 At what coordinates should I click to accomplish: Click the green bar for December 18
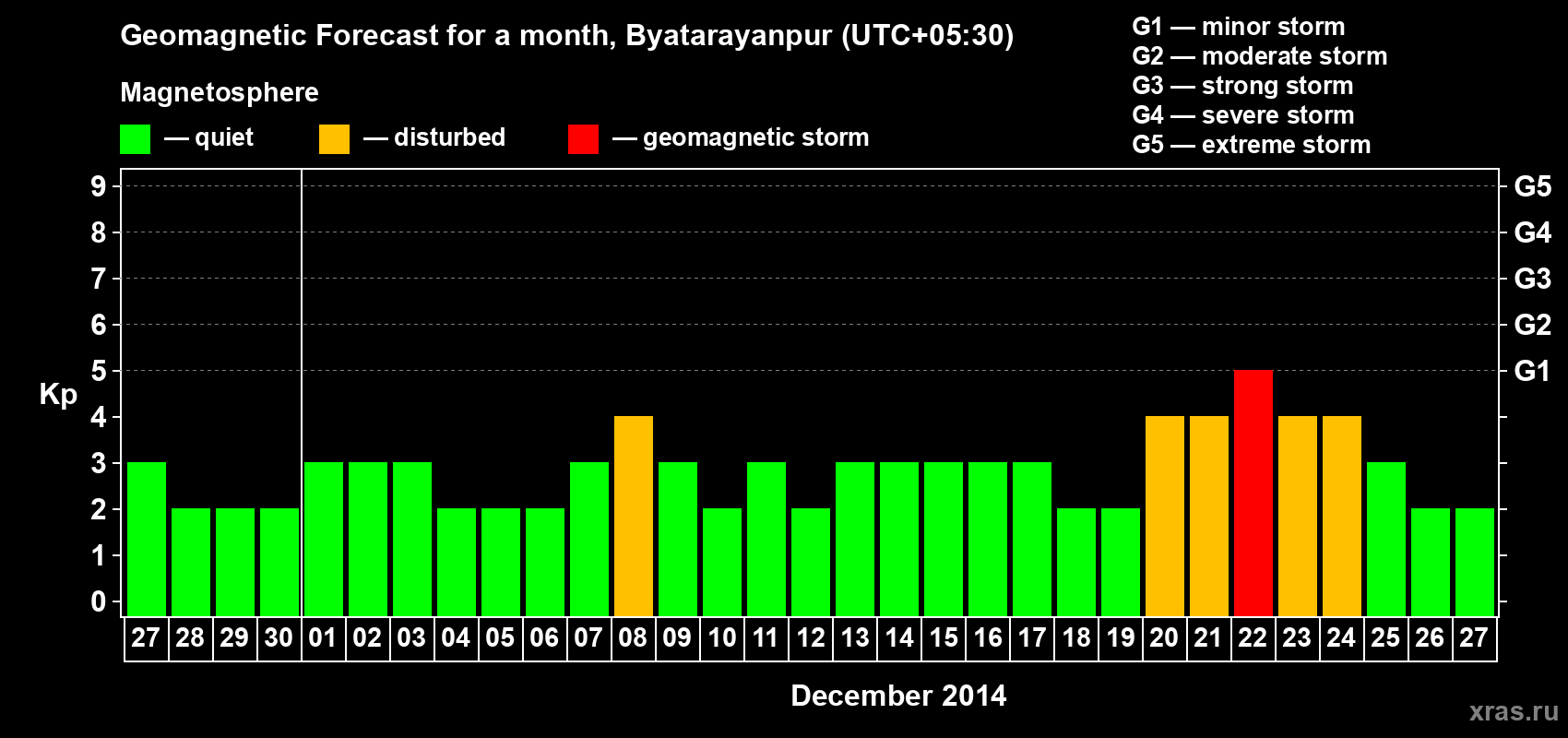(1076, 562)
